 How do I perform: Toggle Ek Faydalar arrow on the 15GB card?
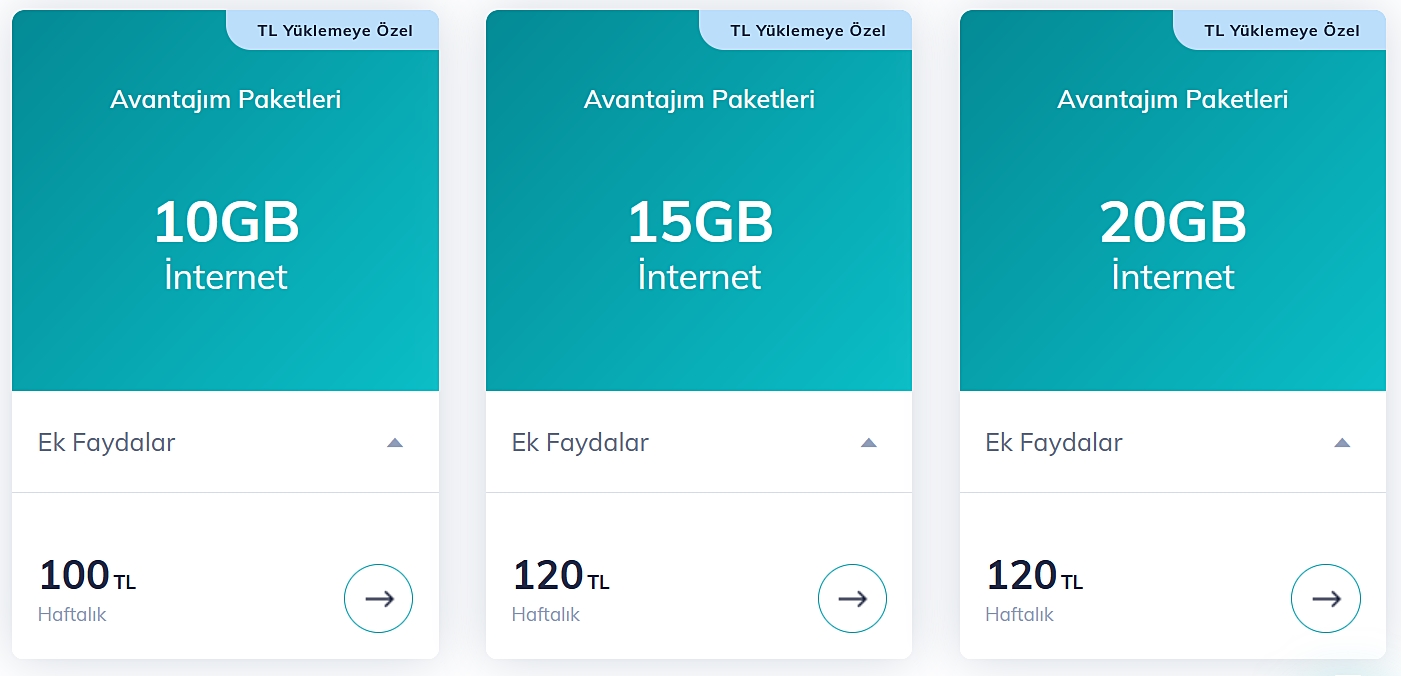coord(868,442)
